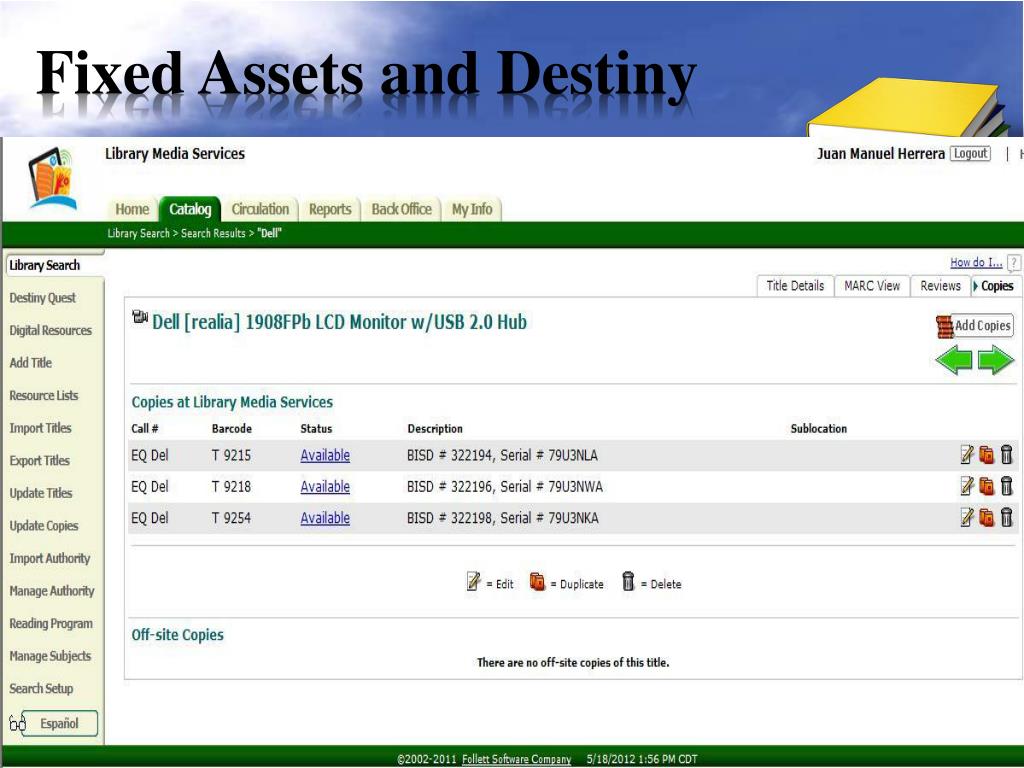Delete the copy with barcode T 9254

(1006, 517)
